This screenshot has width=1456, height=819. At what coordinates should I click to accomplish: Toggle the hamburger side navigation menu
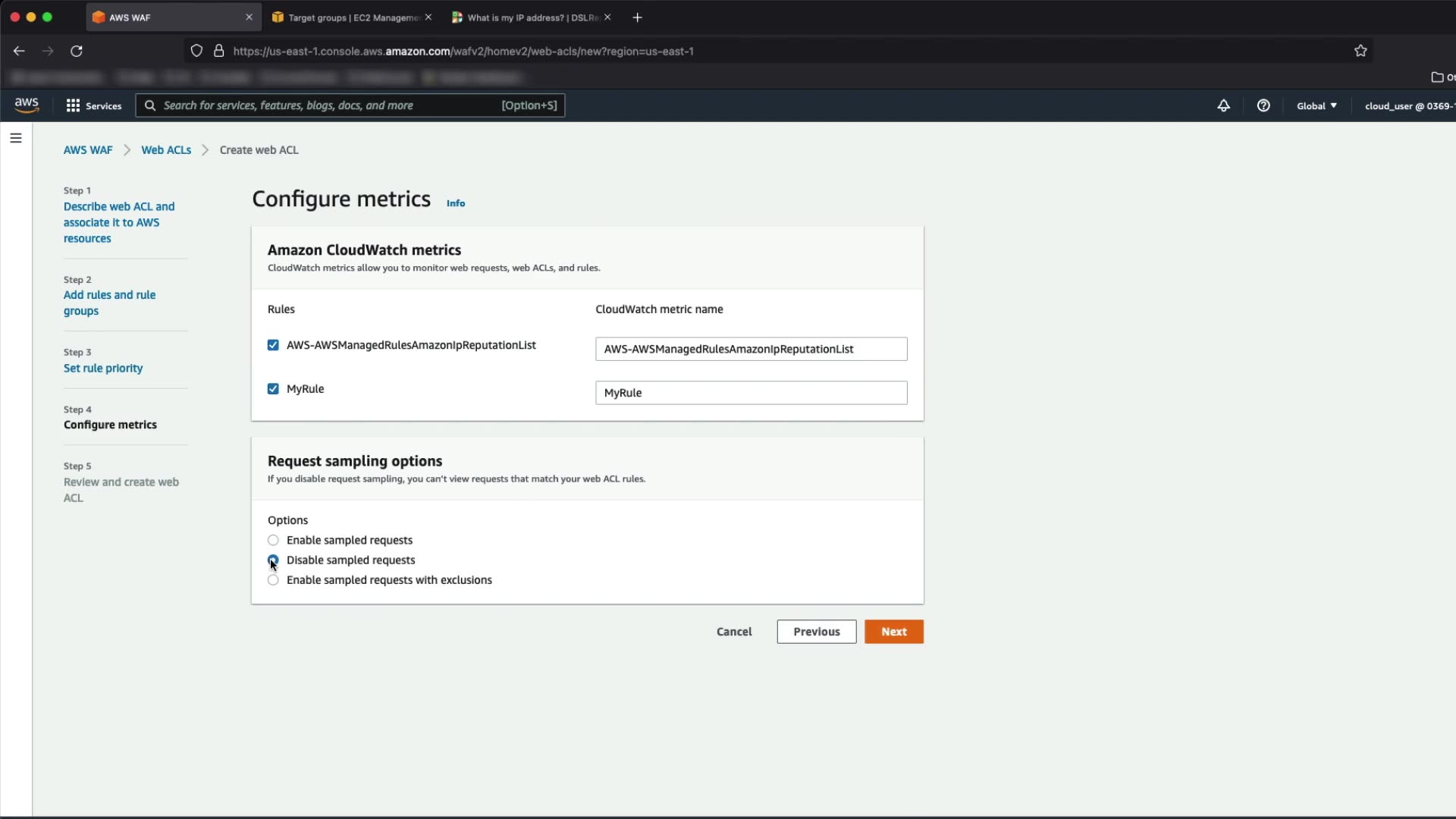point(16,138)
